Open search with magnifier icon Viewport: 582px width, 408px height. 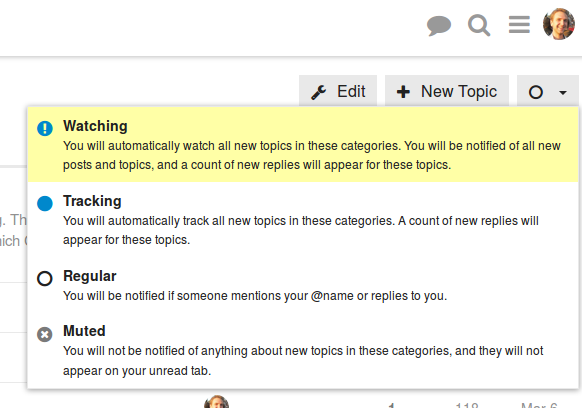click(479, 25)
